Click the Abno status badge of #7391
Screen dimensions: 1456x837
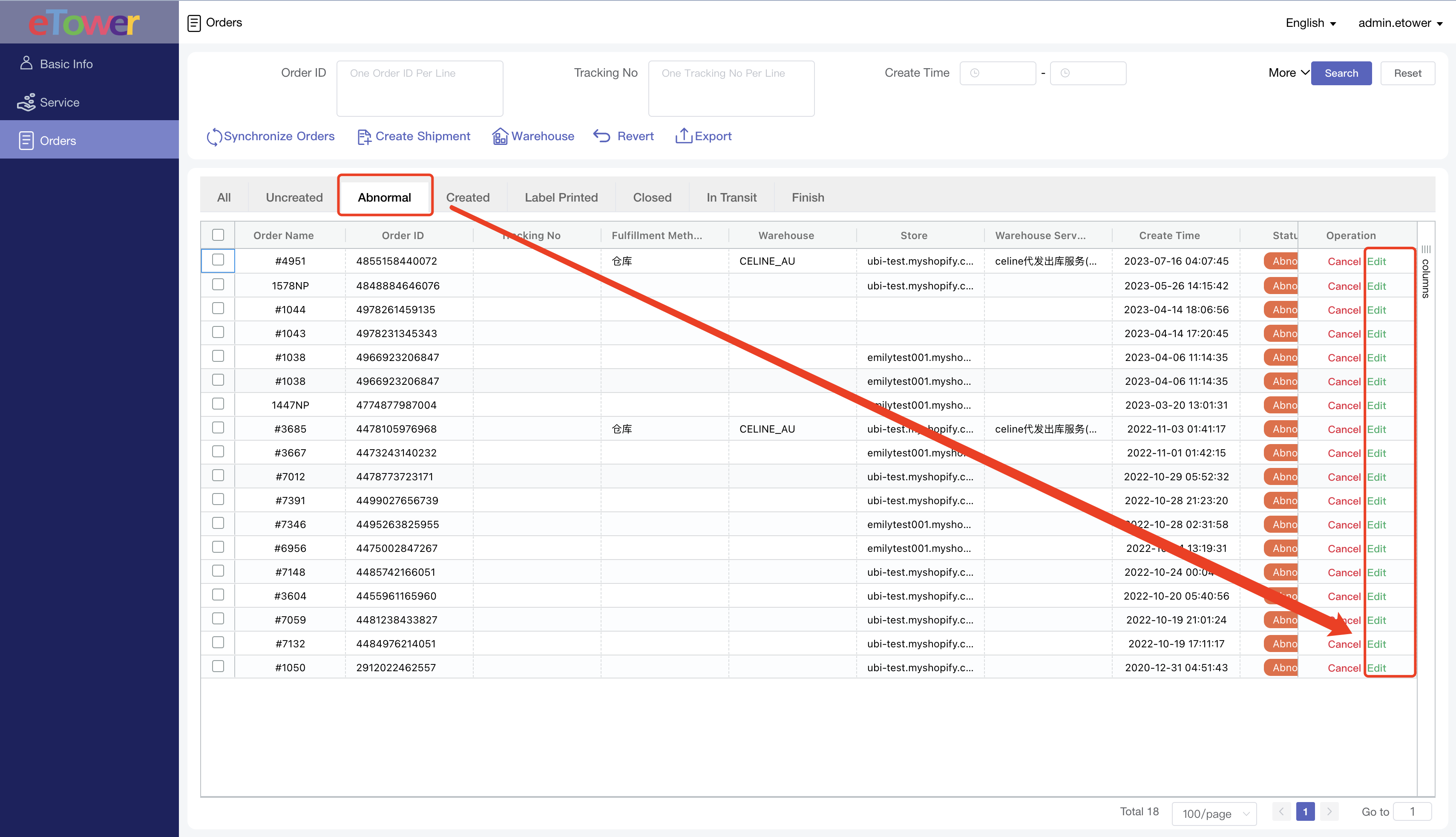[1281, 500]
